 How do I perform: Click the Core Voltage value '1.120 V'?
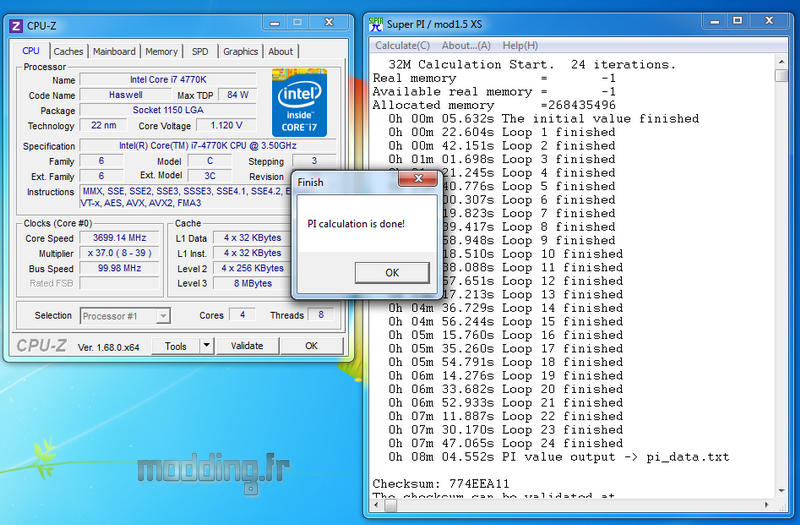tap(226, 126)
